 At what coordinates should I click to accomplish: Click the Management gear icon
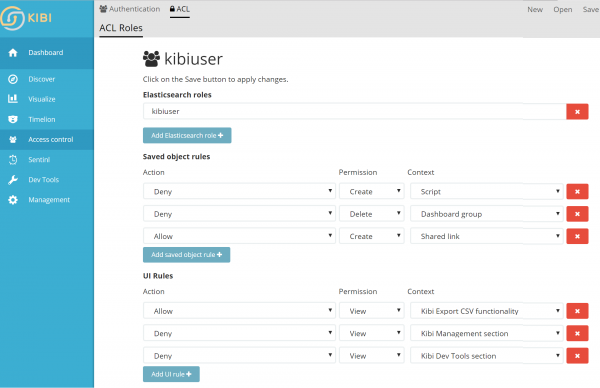[x=13, y=200]
